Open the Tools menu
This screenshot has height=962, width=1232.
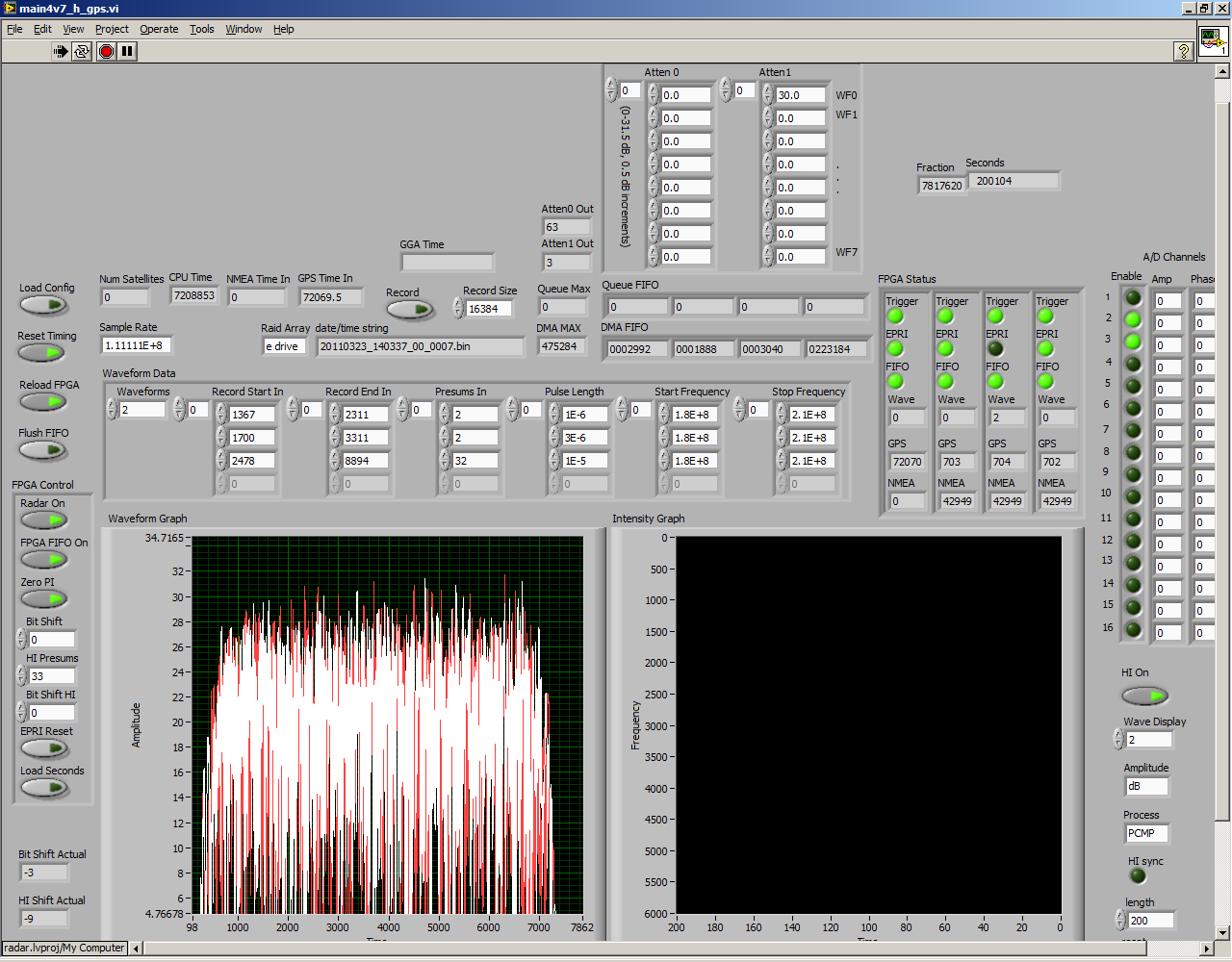(x=202, y=29)
